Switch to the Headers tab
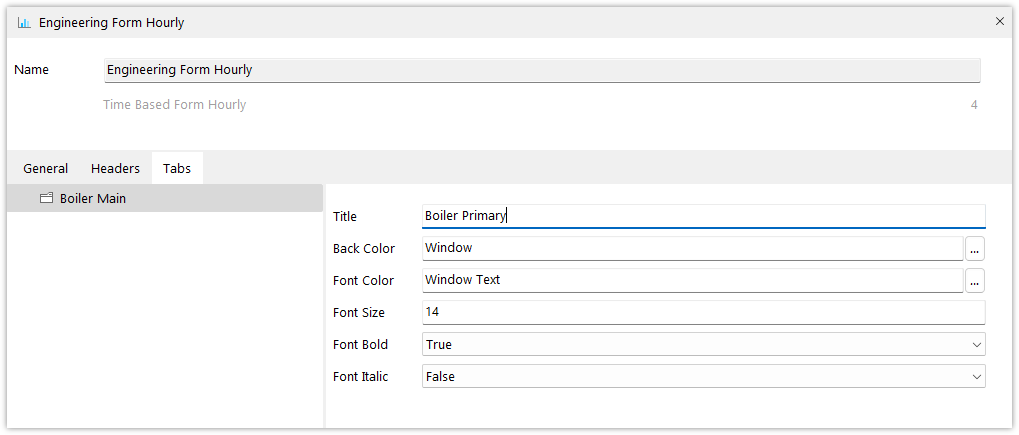 115,168
